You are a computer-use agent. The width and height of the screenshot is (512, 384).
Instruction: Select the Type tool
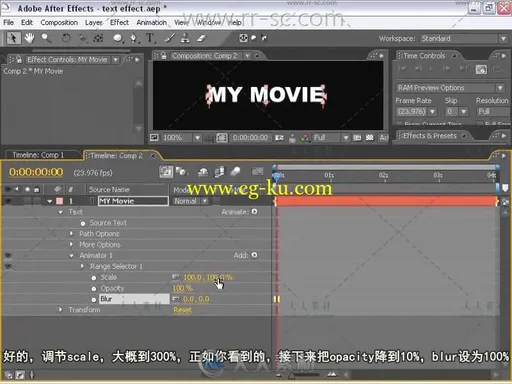click(150, 38)
